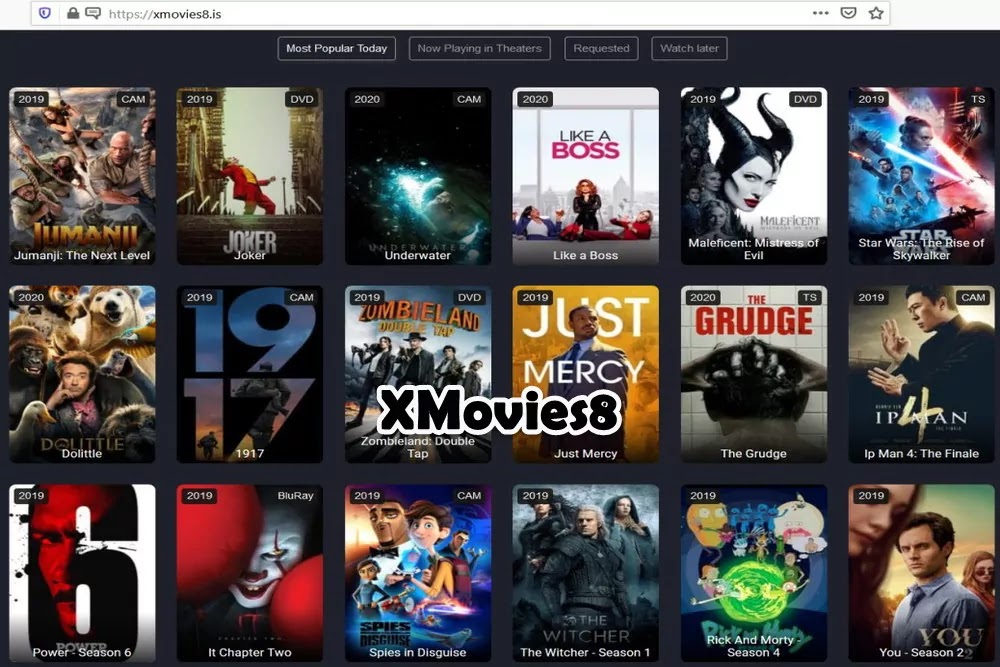
Task: Click the 2019 year badge on The Witcher
Action: [x=535, y=495]
